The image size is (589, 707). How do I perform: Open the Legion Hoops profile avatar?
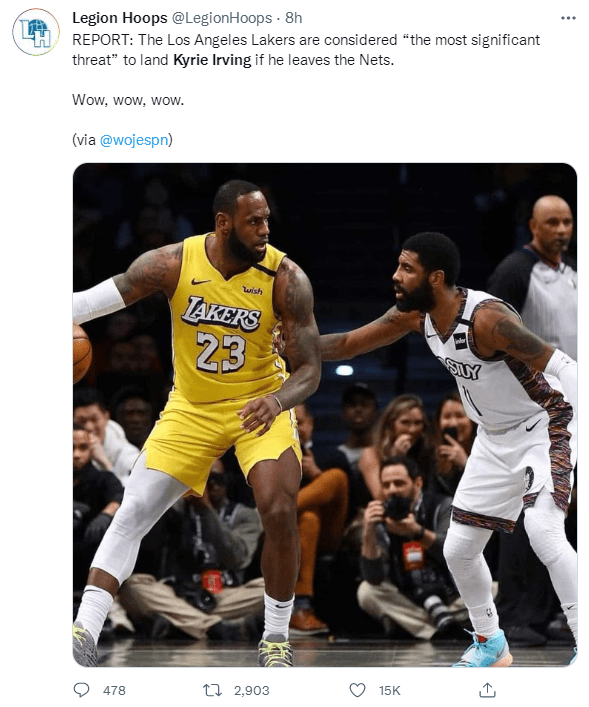(36, 32)
